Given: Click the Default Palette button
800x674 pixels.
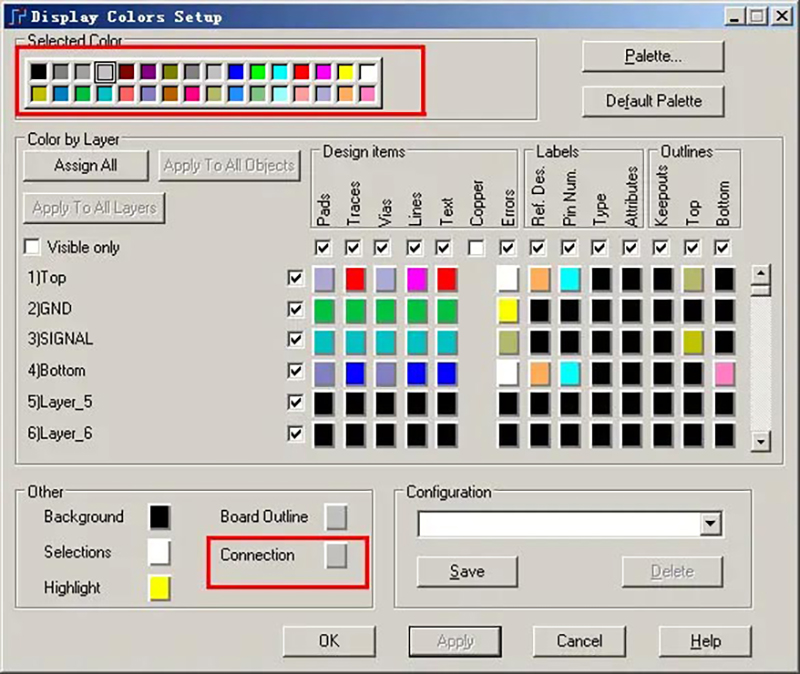Looking at the screenshot, I should pos(652,101).
